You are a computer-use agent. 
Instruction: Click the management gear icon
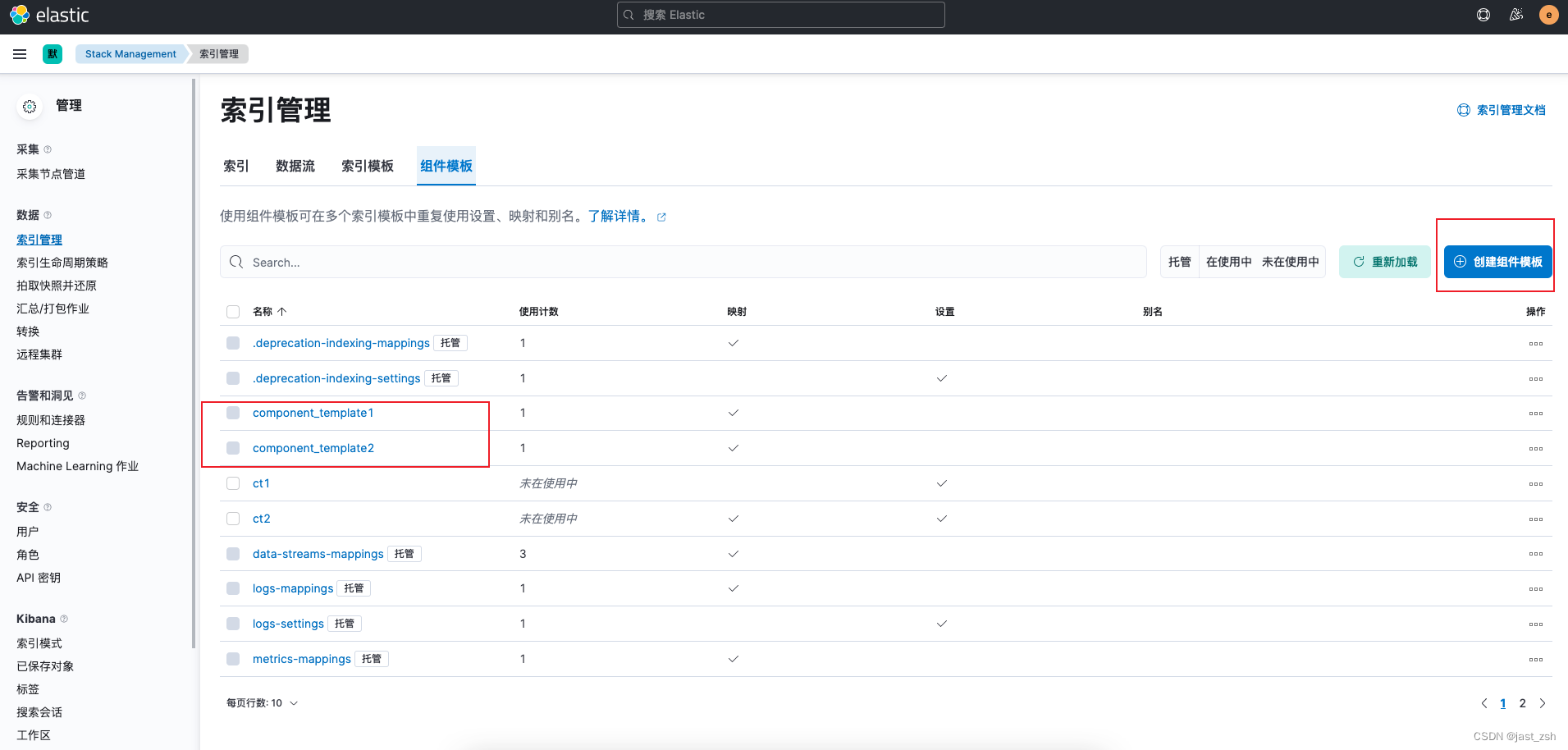pos(30,107)
